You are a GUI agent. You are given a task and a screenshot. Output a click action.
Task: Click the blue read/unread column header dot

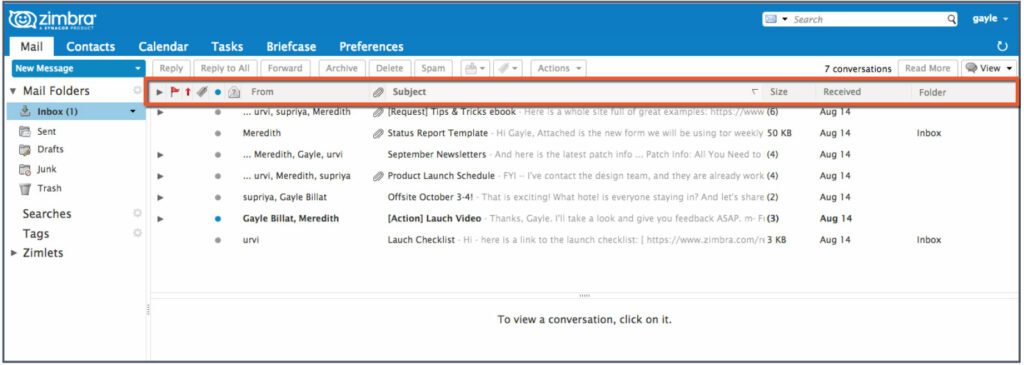pos(217,92)
